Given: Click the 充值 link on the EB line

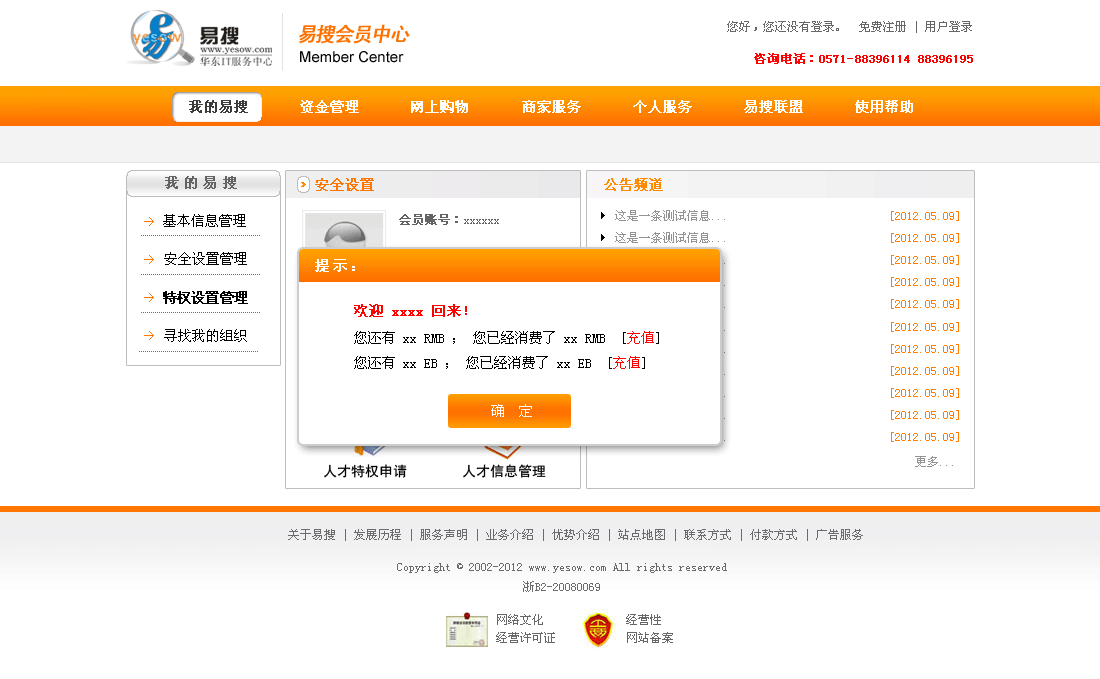Looking at the screenshot, I should [x=627, y=363].
